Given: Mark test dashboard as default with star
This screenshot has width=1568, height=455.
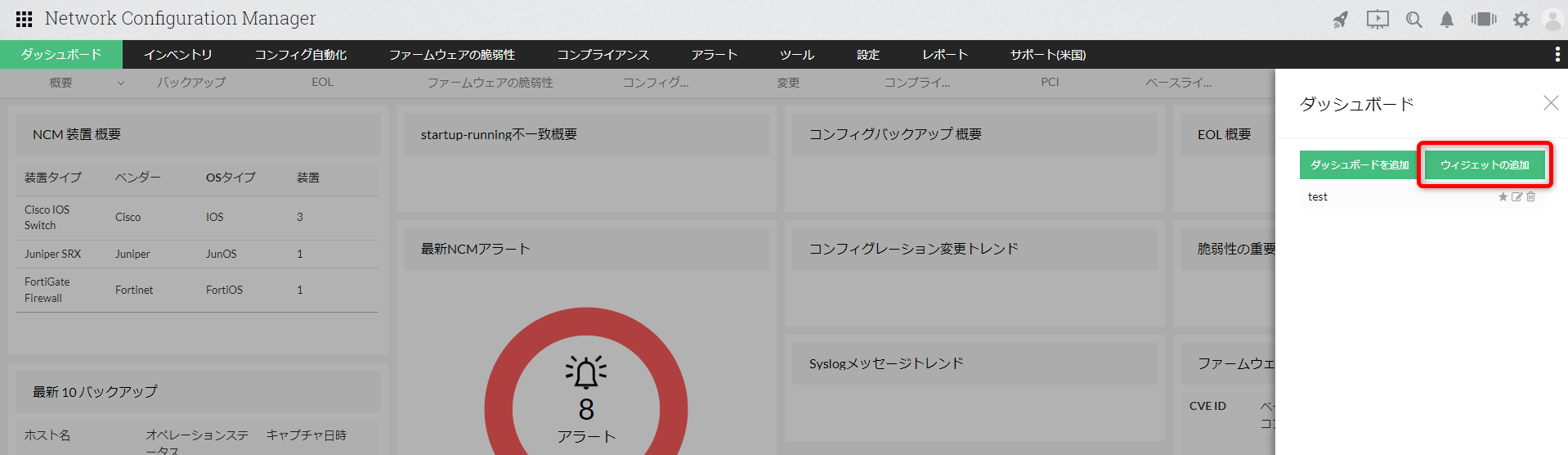Looking at the screenshot, I should [1503, 196].
